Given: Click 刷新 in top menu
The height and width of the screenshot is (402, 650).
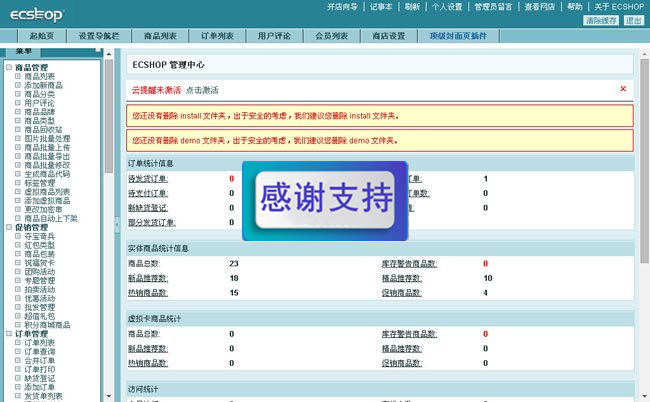Looking at the screenshot, I should click(412, 7).
